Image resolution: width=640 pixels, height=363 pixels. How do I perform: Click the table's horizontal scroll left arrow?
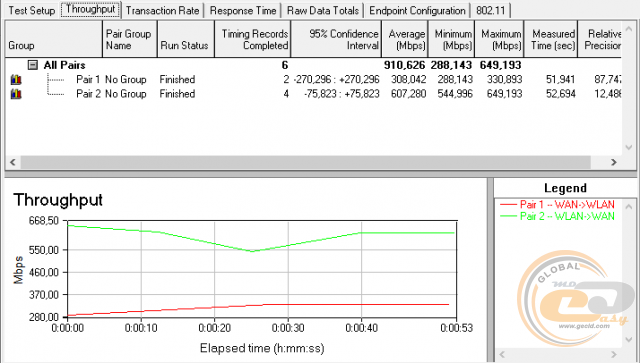(x=13, y=162)
